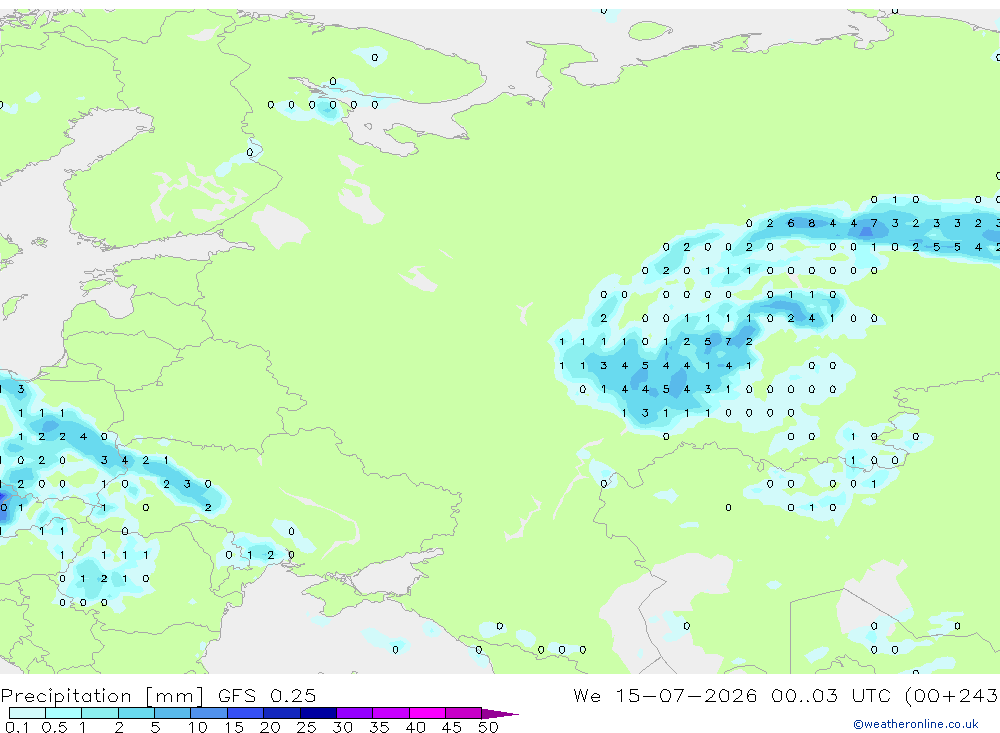Click the '25' legend scale label
Screen dimensions: 1000x733
[306, 727]
